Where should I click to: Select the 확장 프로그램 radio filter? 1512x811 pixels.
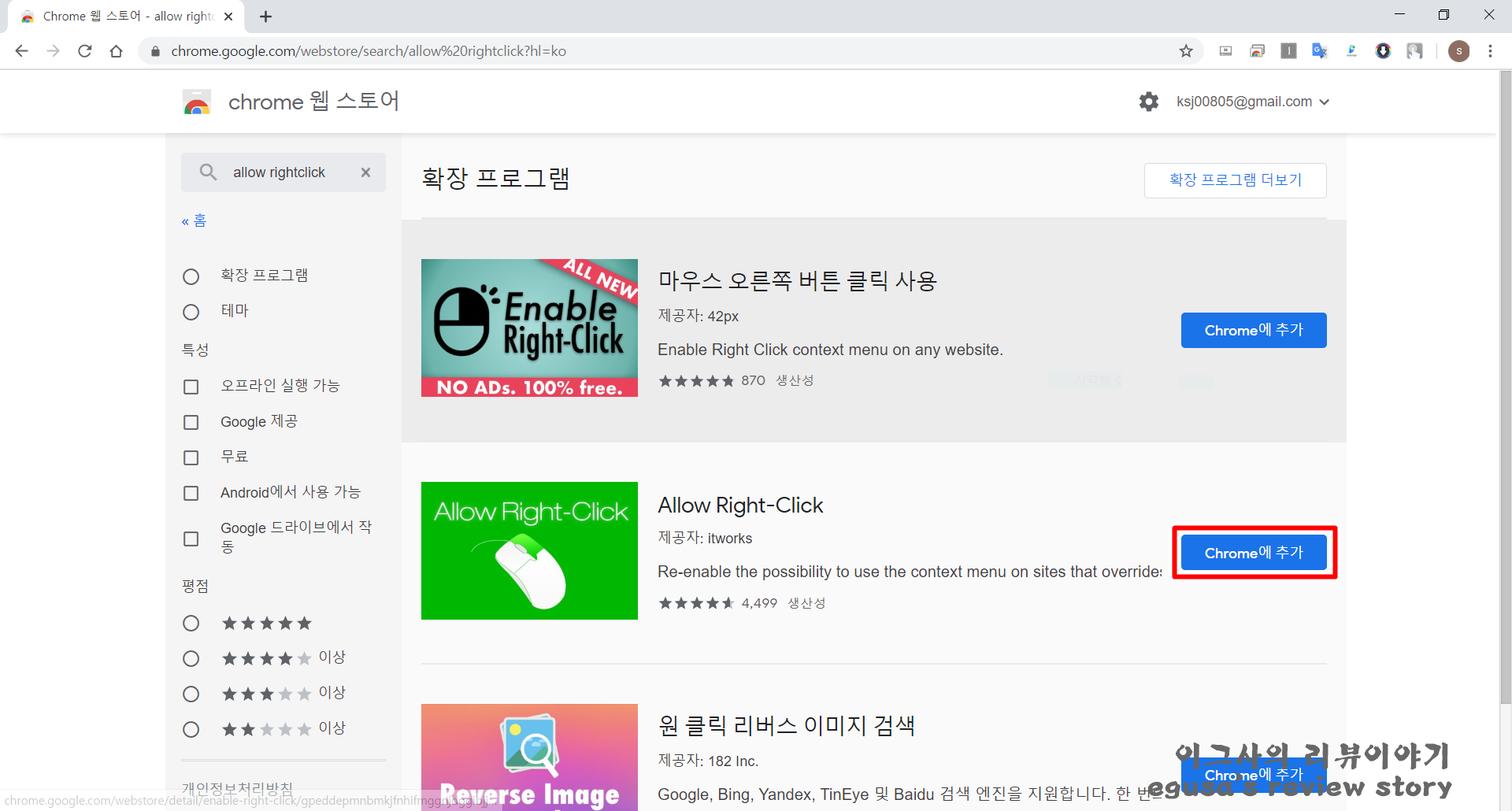coord(191,276)
